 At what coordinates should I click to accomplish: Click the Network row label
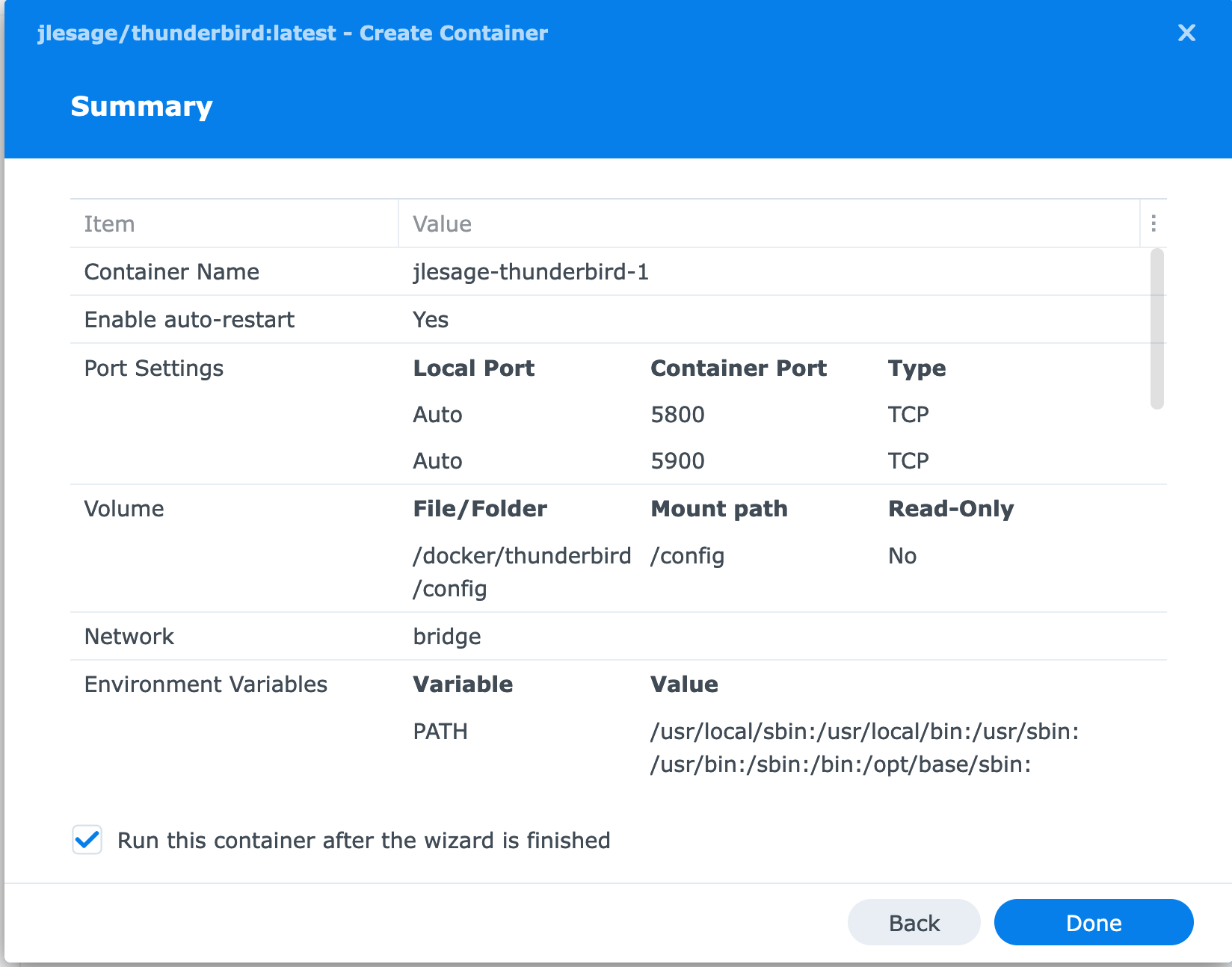(129, 637)
